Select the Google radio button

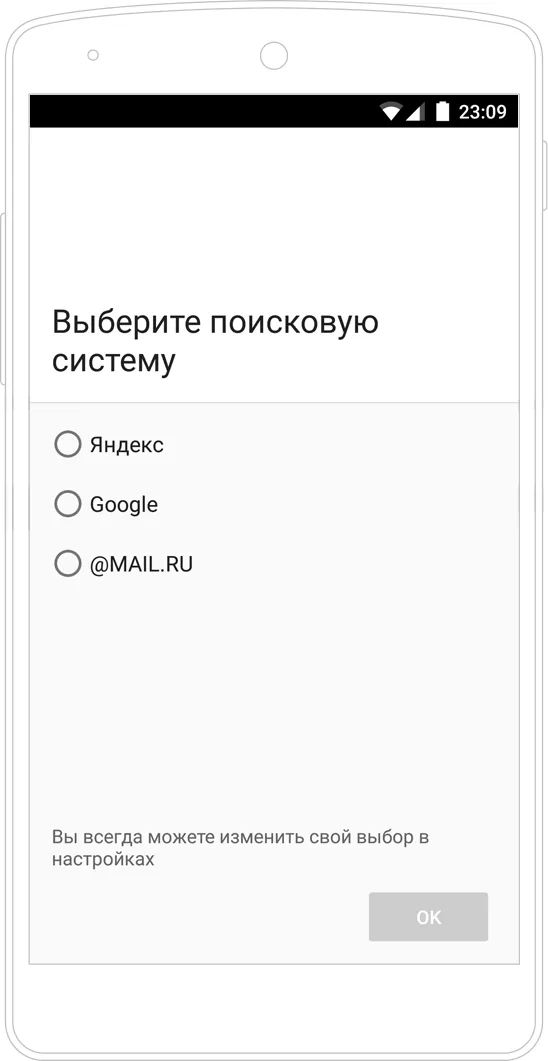pyautogui.click(x=68, y=504)
